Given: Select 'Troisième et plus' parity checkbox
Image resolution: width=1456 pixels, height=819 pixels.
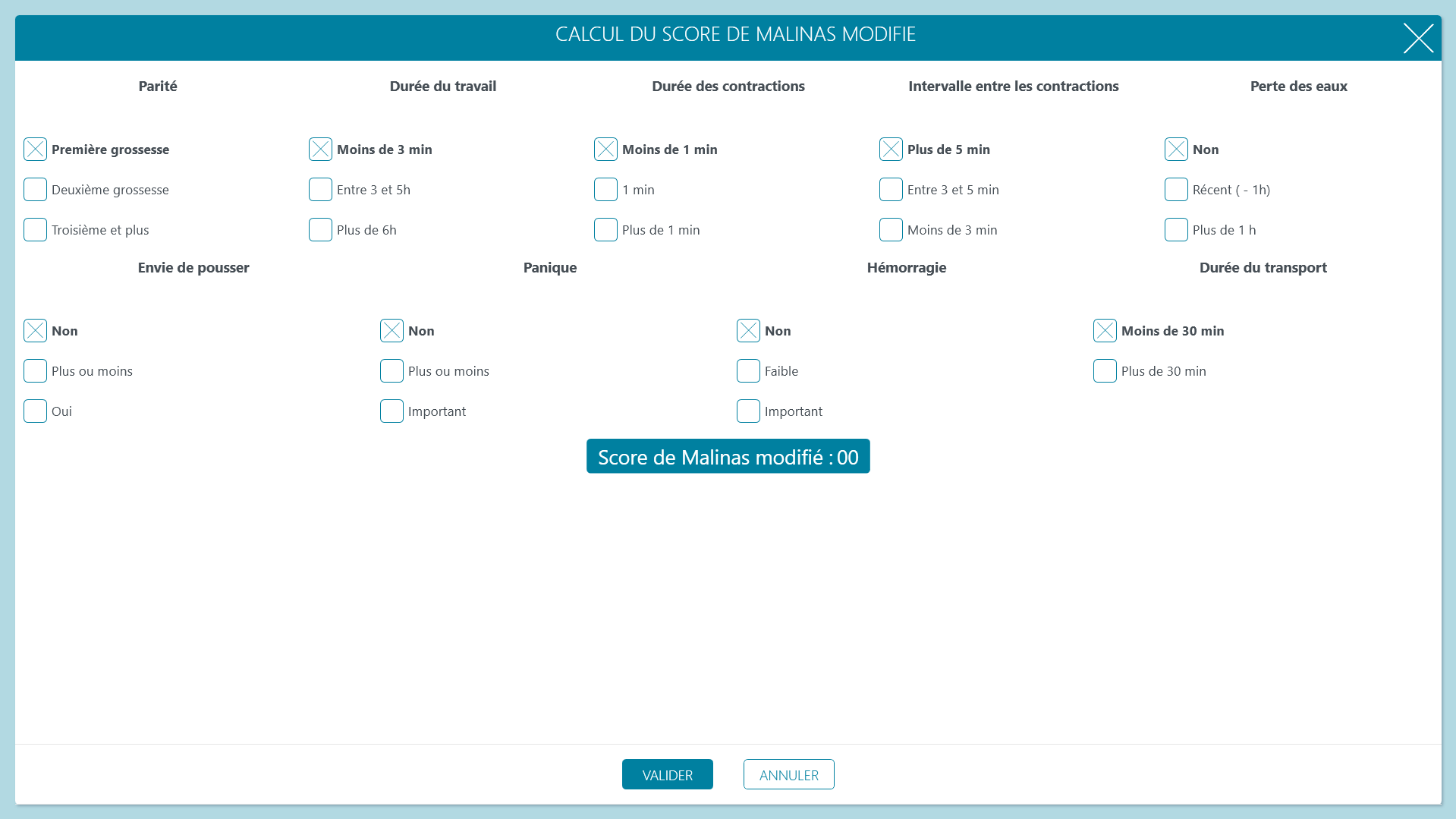Looking at the screenshot, I should [35, 230].
